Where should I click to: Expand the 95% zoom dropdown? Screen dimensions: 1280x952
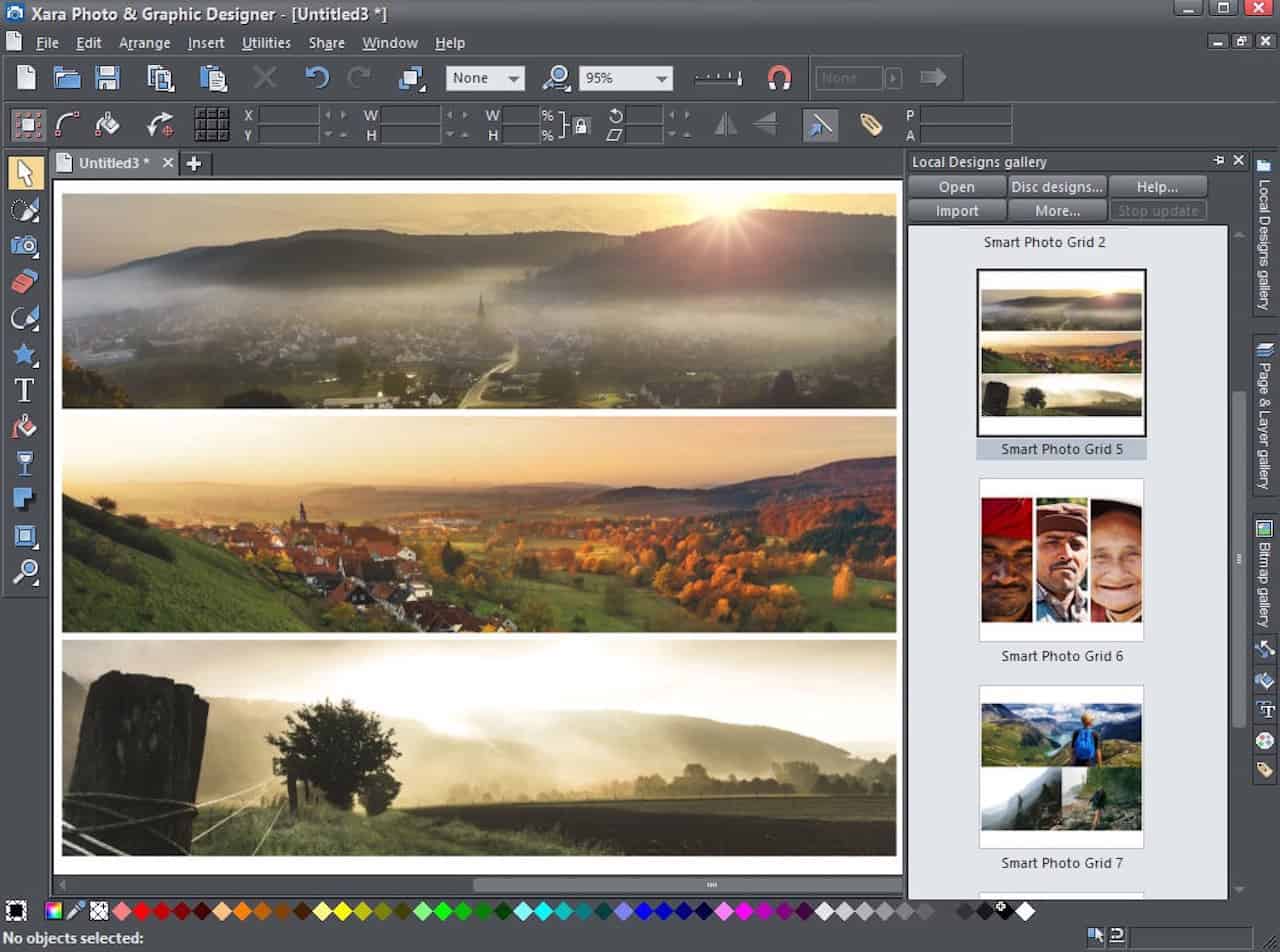click(x=626, y=78)
